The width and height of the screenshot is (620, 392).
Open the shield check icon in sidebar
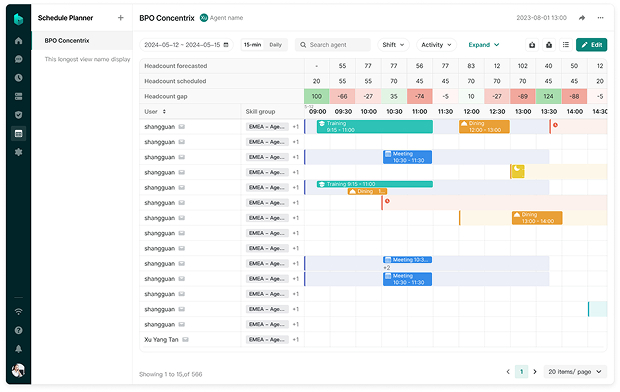point(18,115)
